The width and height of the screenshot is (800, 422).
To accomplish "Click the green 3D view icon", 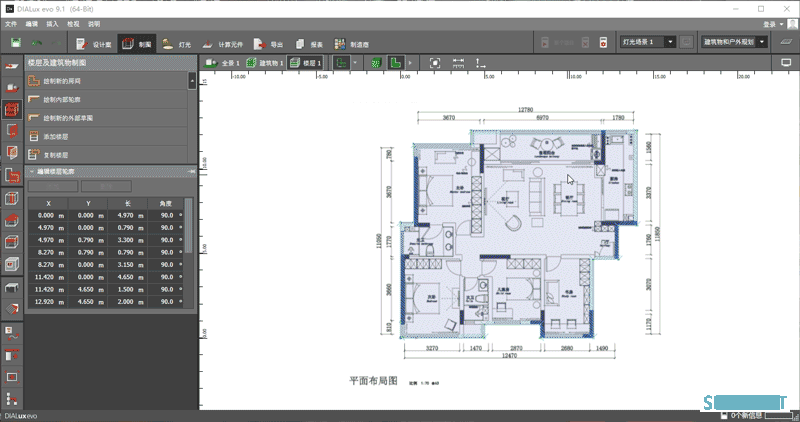I will click(377, 63).
